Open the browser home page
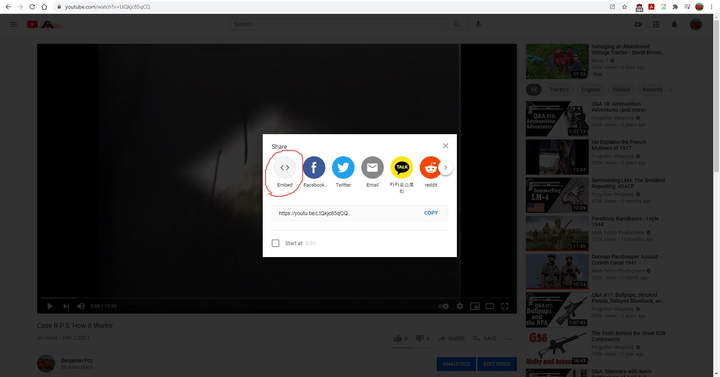720x377 pixels. (44, 7)
